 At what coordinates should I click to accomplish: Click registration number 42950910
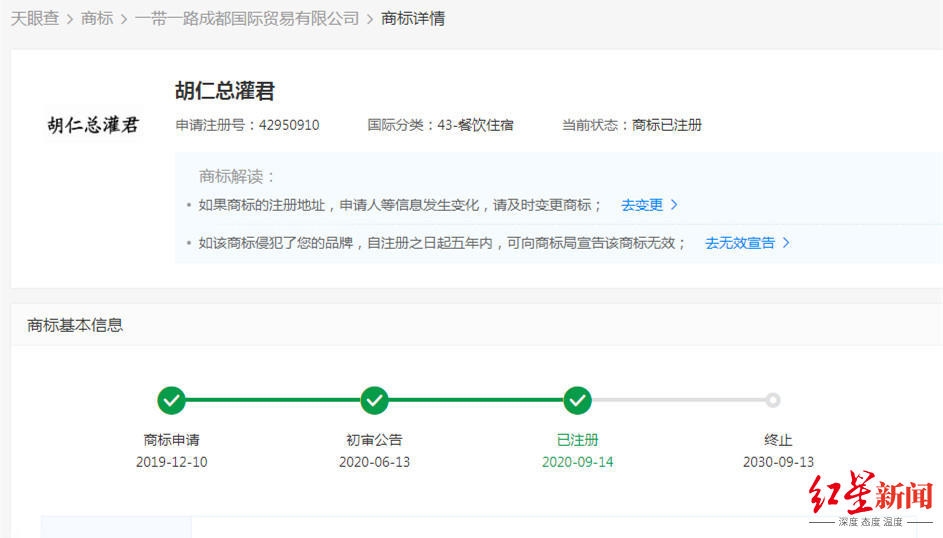coord(289,125)
